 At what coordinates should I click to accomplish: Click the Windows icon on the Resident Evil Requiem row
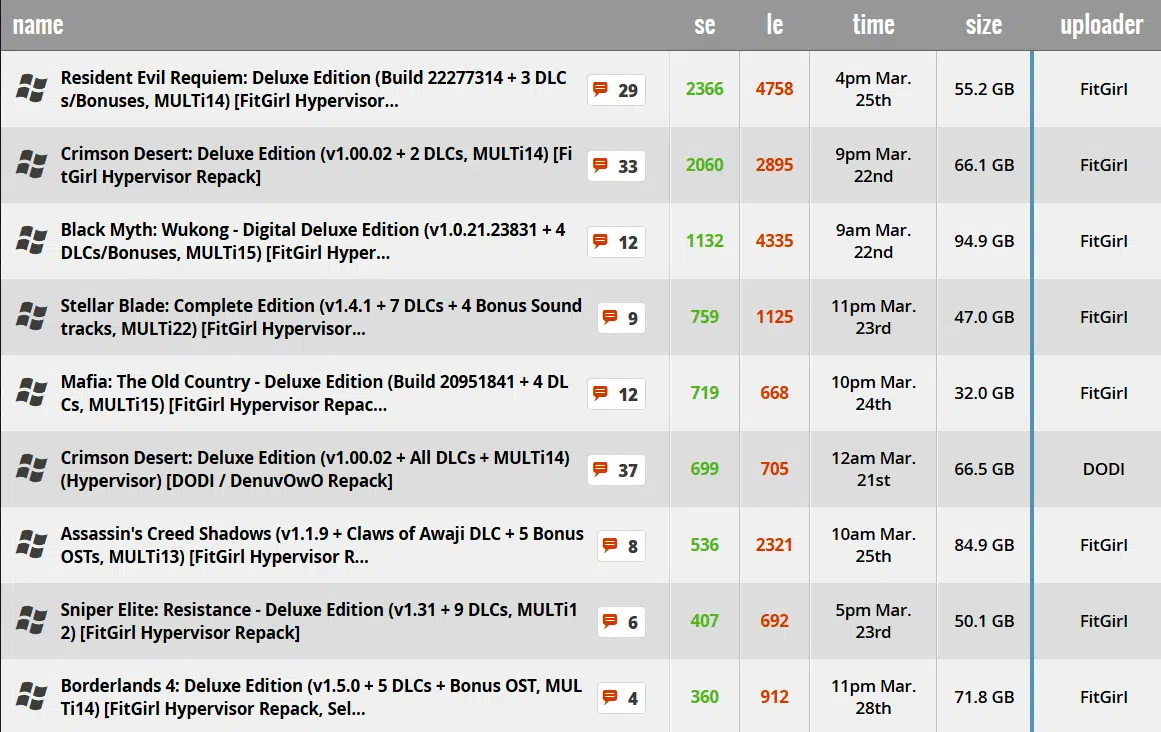click(x=30, y=88)
